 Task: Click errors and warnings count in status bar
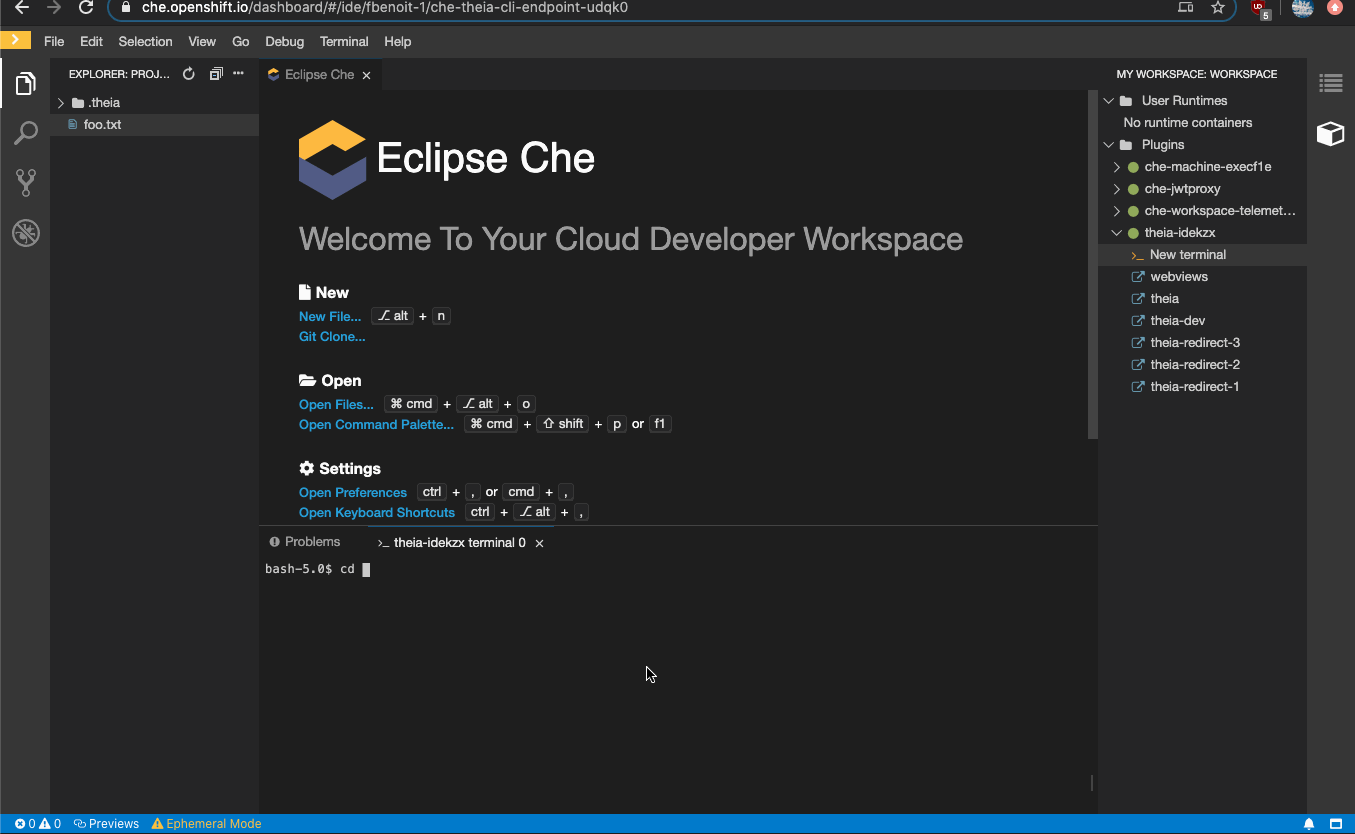(x=38, y=824)
